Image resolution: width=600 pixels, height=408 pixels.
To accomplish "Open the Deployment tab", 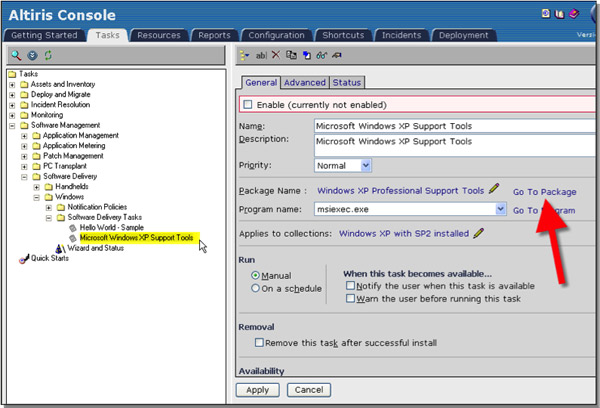I will pos(463,35).
